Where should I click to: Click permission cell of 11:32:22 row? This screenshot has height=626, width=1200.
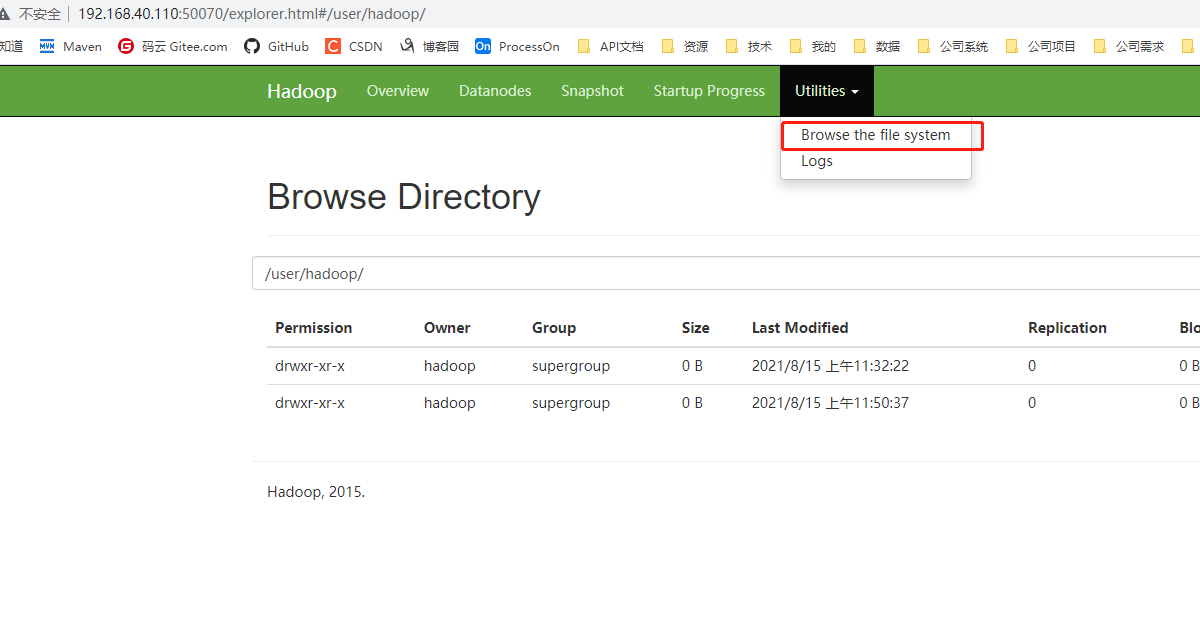[x=310, y=366]
